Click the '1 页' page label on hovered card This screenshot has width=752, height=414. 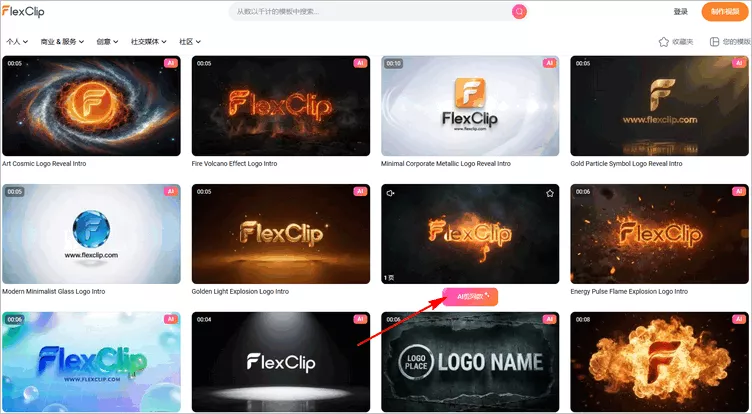[x=389, y=277]
